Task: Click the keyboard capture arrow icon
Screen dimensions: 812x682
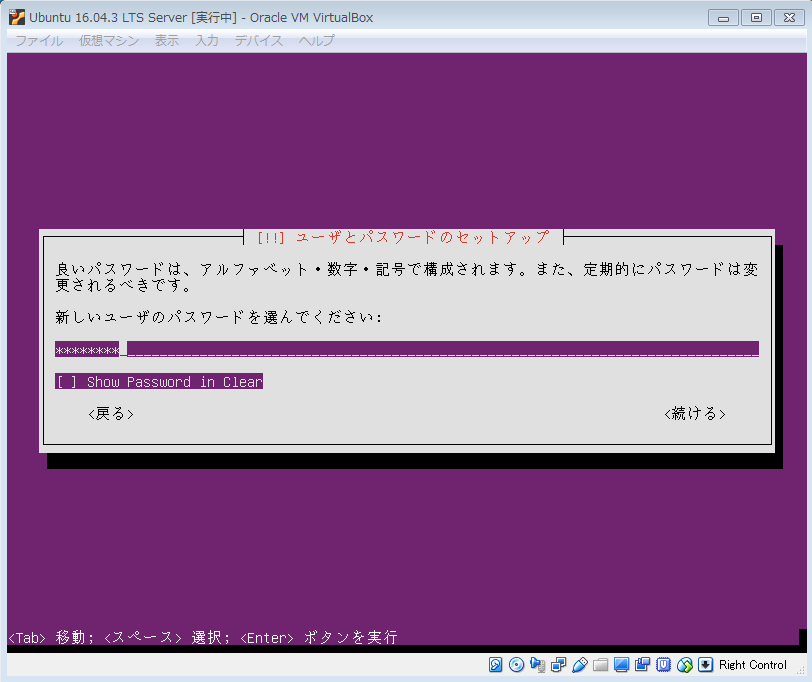Action: tap(706, 665)
